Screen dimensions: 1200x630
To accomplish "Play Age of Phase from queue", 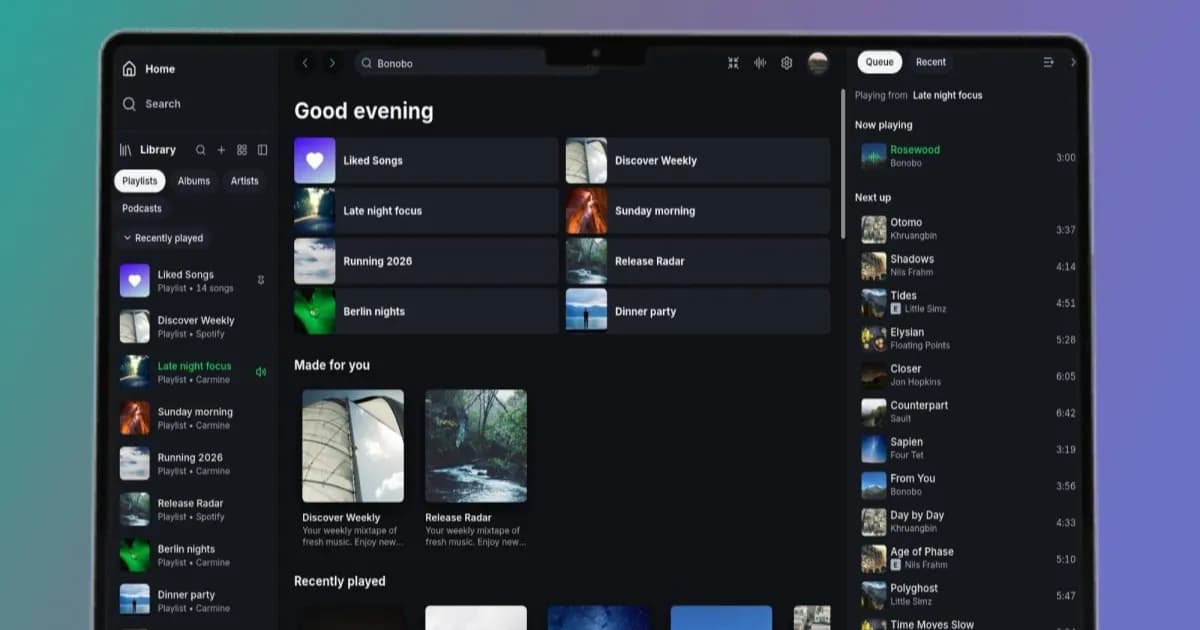I will click(968, 559).
